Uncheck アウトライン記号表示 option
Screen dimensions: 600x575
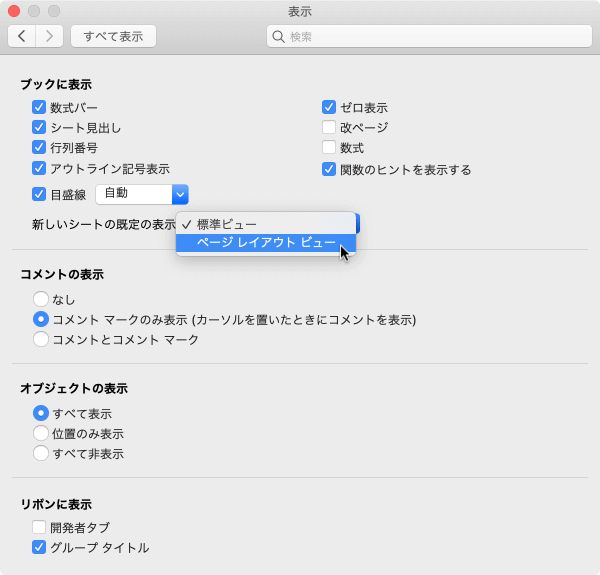point(40,168)
